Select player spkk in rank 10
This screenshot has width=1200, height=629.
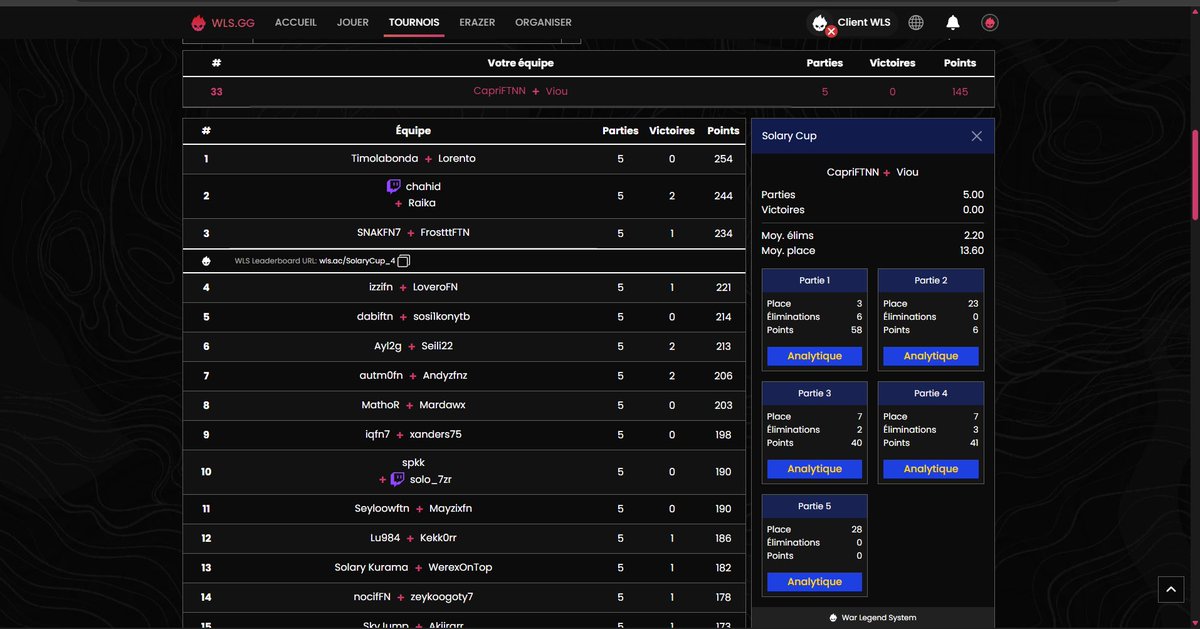[x=413, y=463]
